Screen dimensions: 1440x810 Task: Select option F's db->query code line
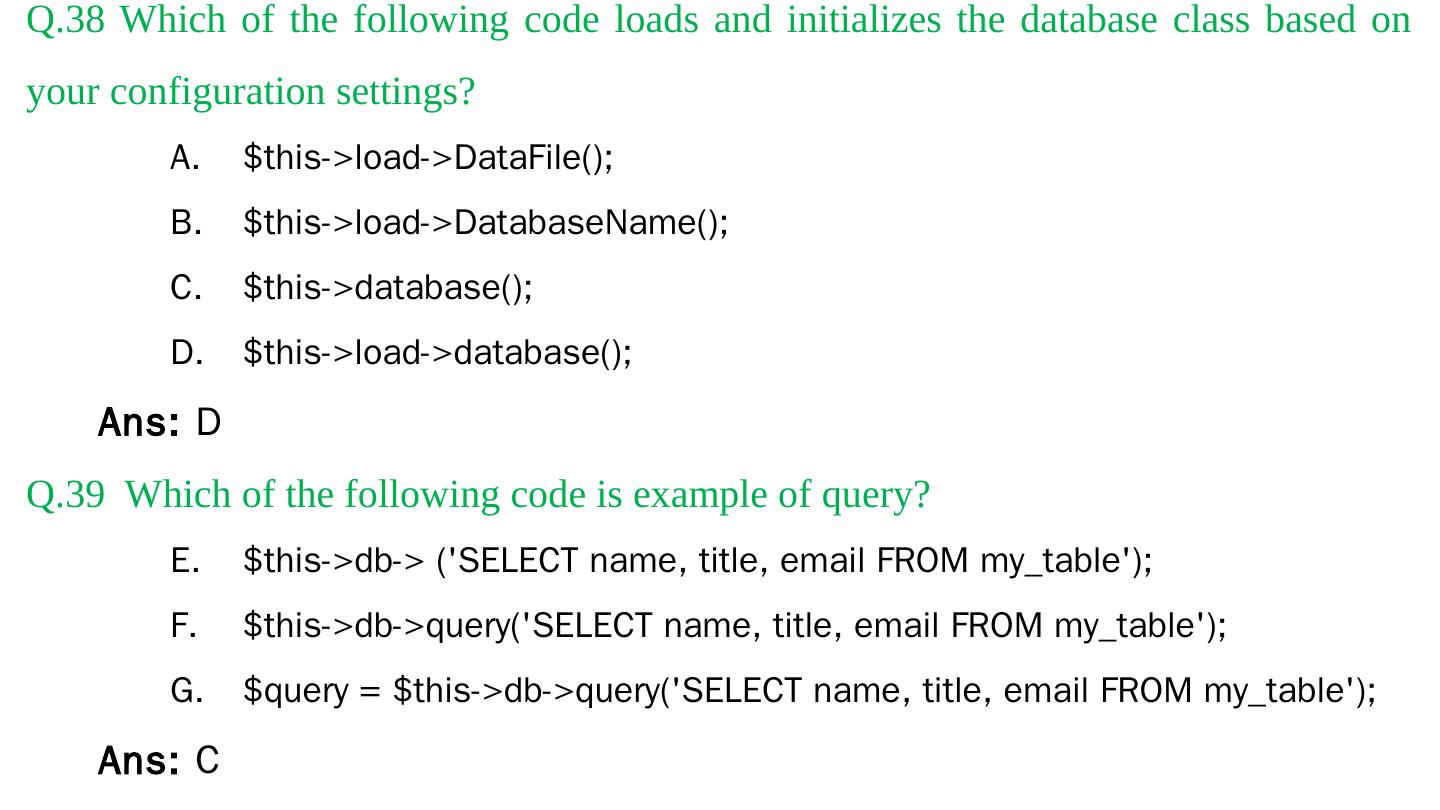(734, 626)
